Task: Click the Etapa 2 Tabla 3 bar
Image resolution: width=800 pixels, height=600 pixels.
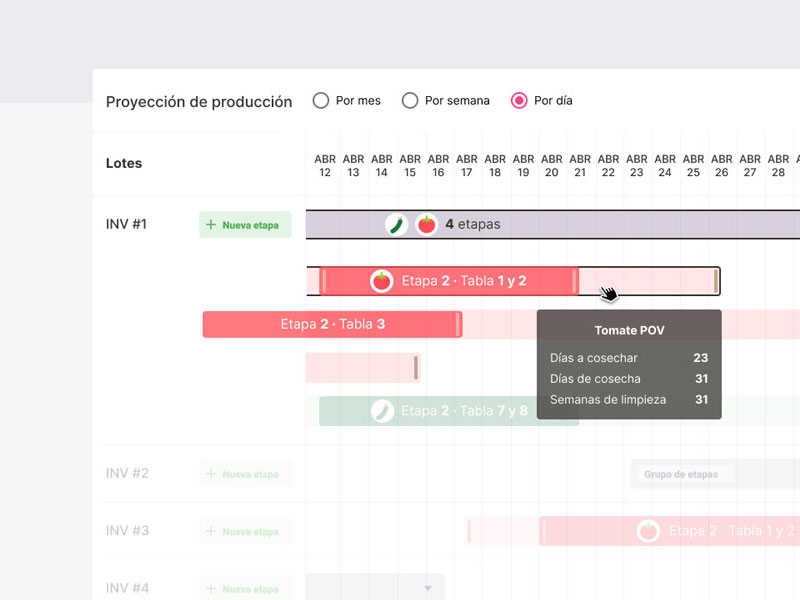Action: 331,324
